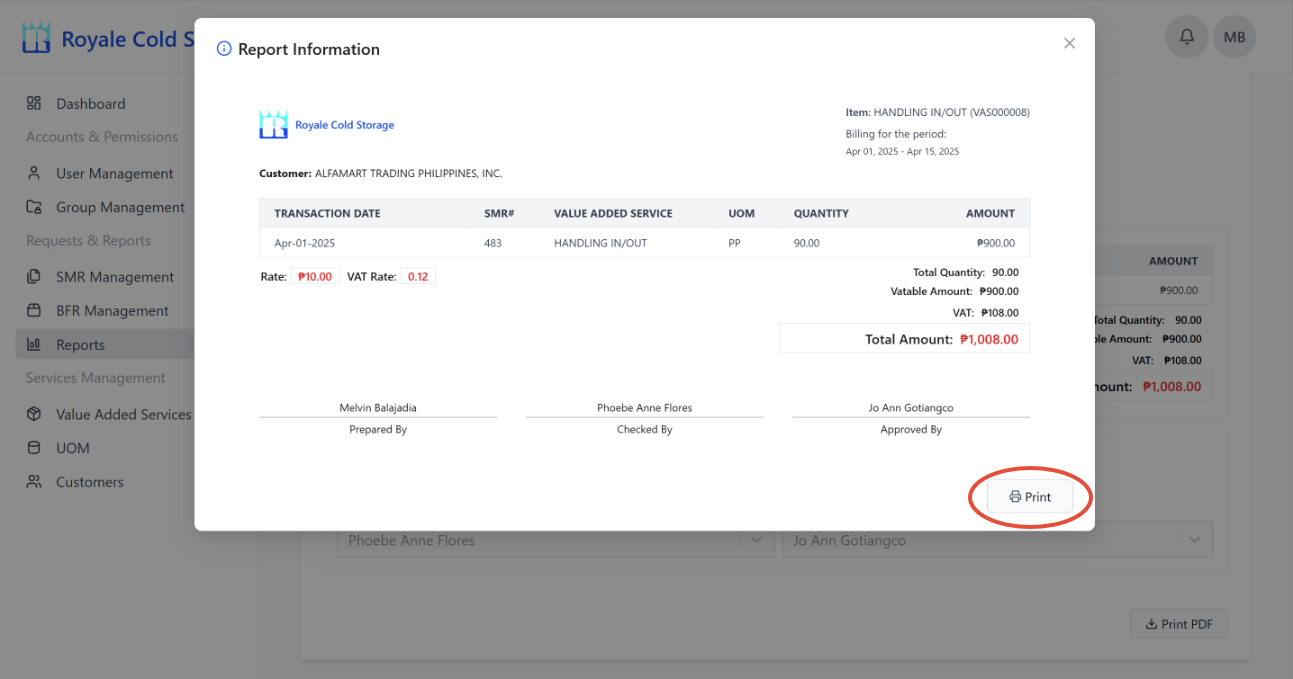Close the Report Information dialog
Viewport: 1293px width, 679px height.
pyautogui.click(x=1069, y=43)
